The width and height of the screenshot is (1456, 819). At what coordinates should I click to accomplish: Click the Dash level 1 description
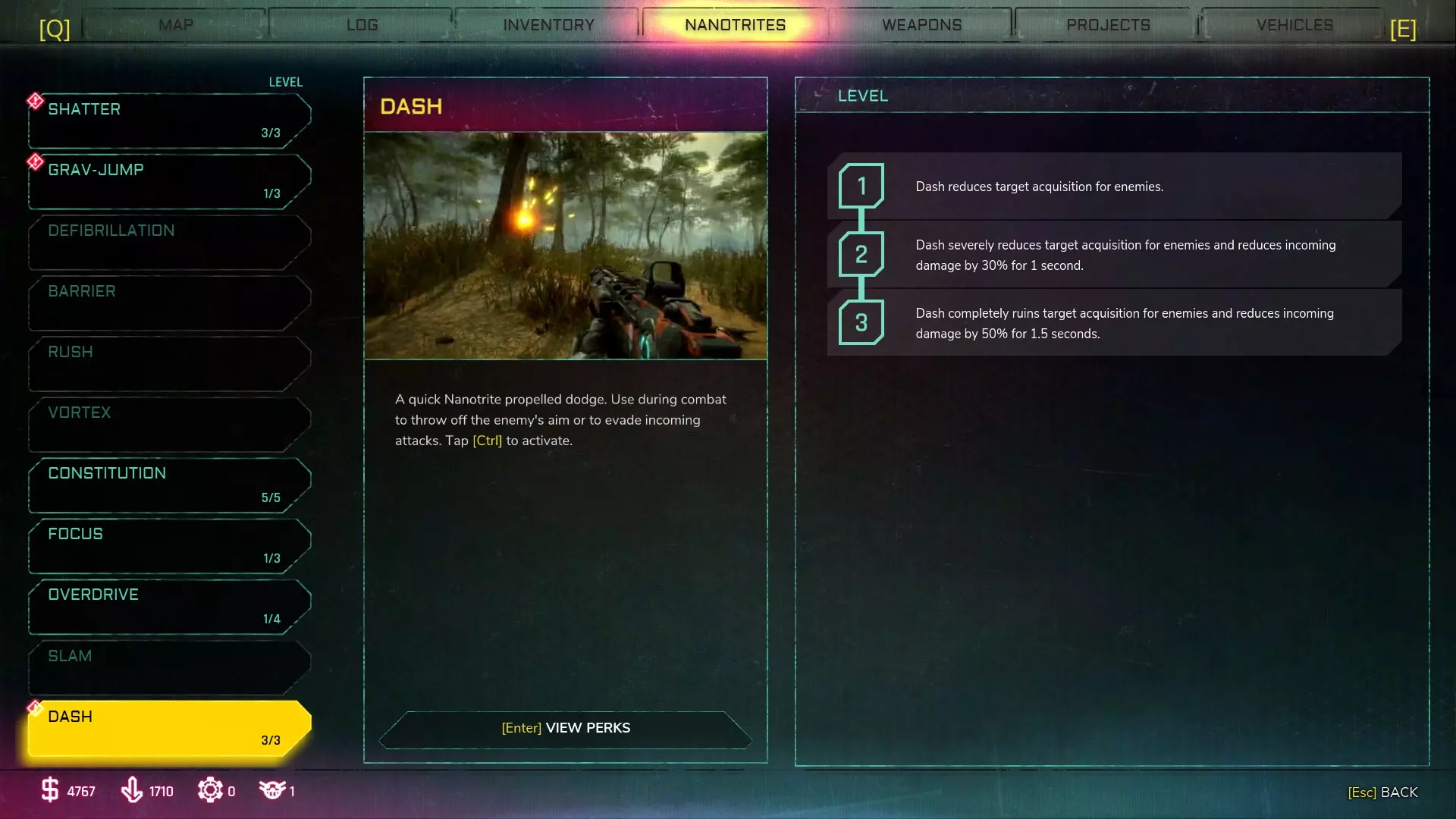point(1039,187)
